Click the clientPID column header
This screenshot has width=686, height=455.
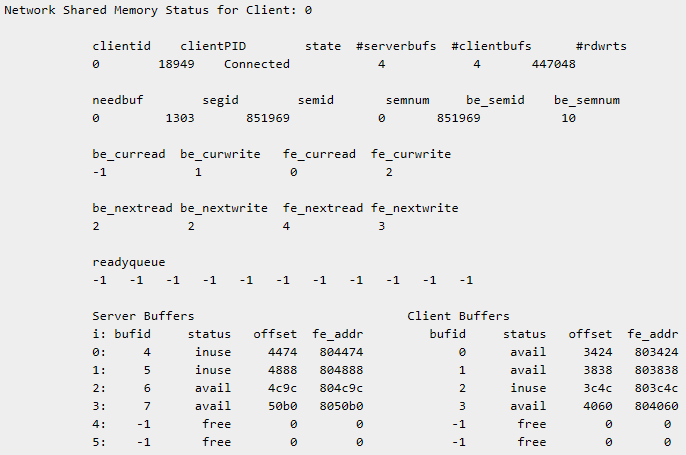point(214,46)
